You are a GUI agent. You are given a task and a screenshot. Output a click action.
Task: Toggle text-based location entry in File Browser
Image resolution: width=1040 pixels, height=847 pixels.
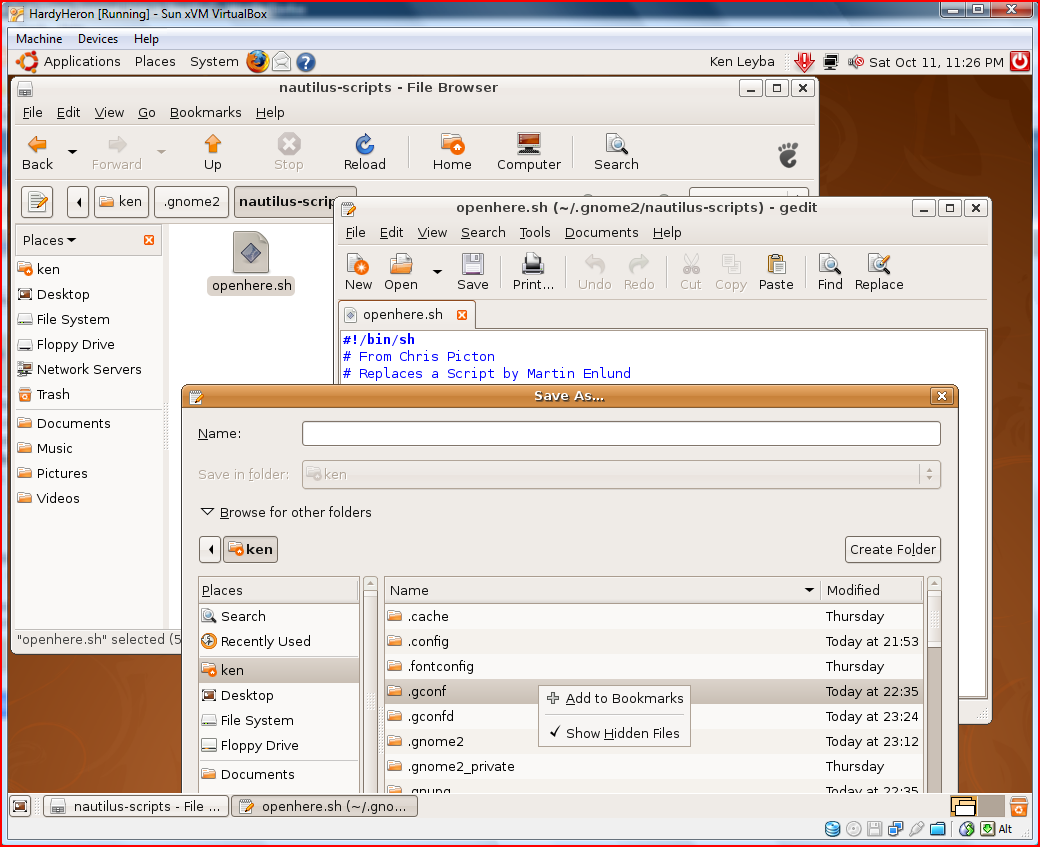pos(37,202)
